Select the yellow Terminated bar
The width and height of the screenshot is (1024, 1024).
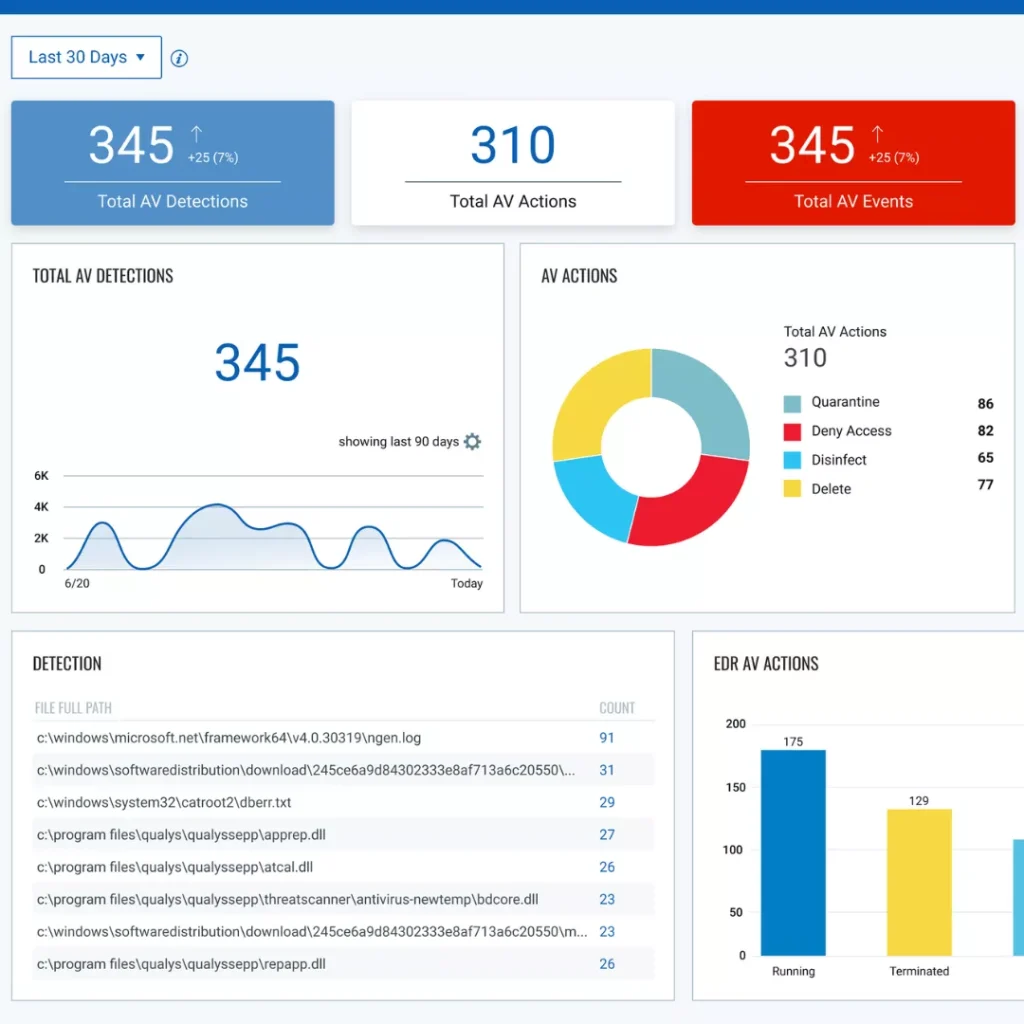918,880
